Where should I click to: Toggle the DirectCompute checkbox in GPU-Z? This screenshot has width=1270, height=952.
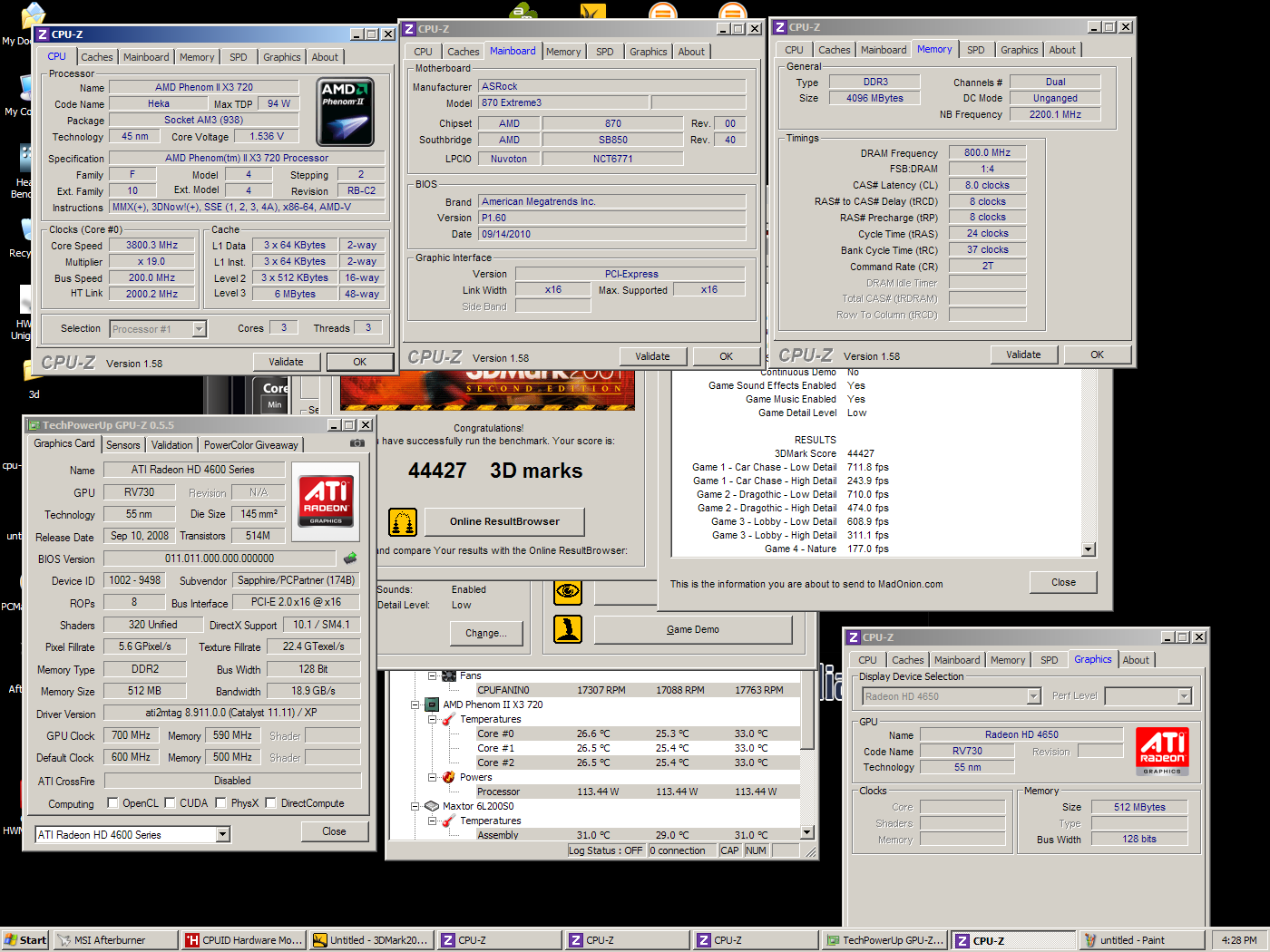pyautogui.click(x=270, y=803)
